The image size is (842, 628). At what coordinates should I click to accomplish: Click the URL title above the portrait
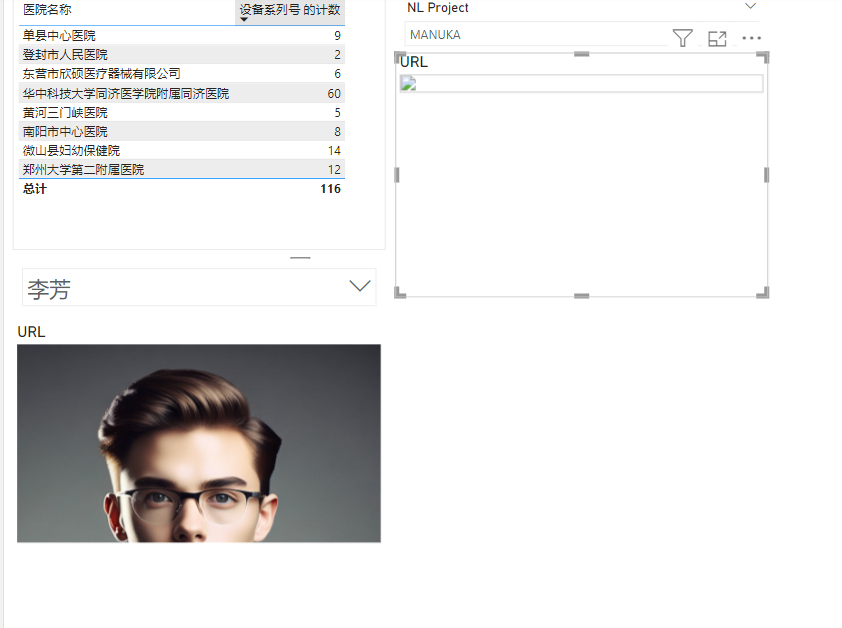pyautogui.click(x=31, y=332)
